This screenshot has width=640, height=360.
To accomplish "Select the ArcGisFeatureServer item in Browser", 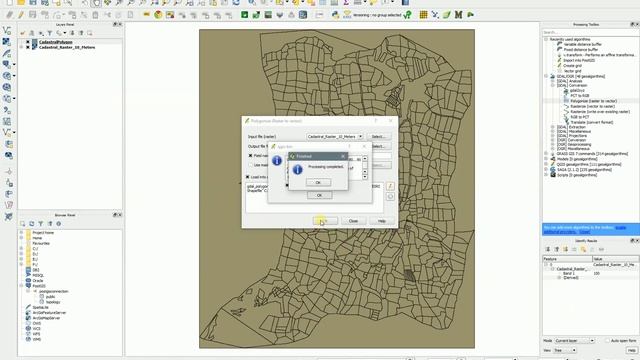I will [49, 313].
